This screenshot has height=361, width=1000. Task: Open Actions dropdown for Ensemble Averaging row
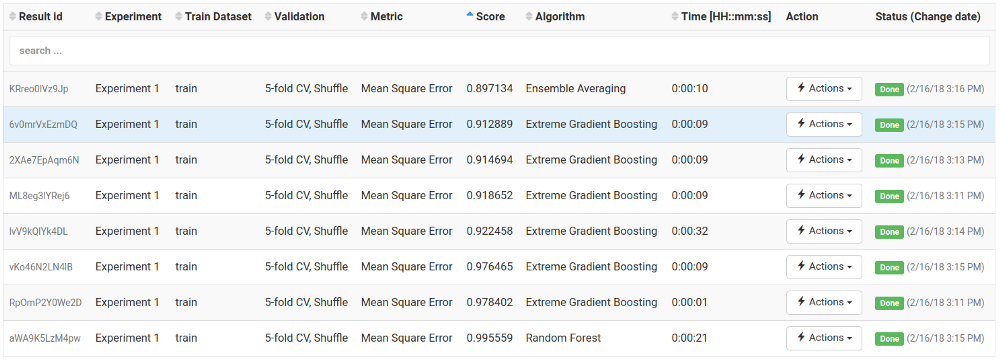pyautogui.click(x=824, y=89)
